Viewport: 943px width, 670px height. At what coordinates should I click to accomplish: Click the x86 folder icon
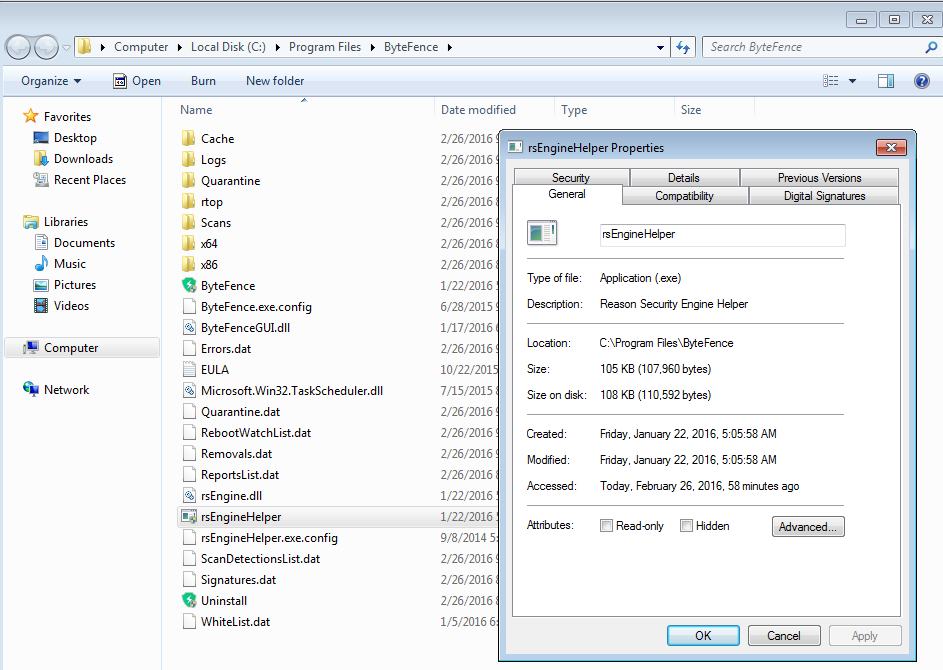189,265
